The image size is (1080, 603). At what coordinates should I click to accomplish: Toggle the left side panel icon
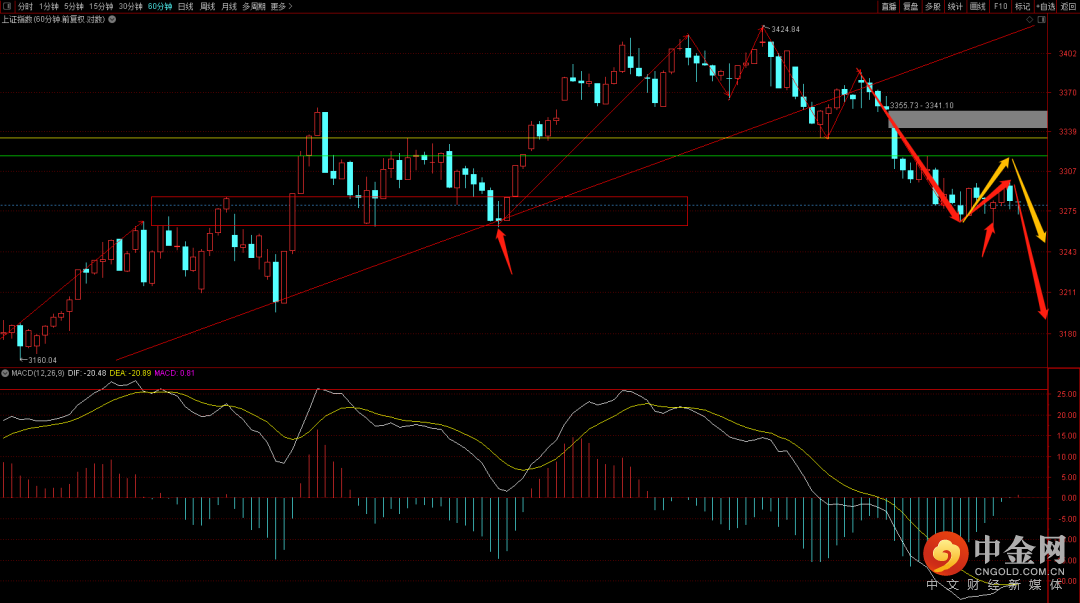(x=7, y=6)
